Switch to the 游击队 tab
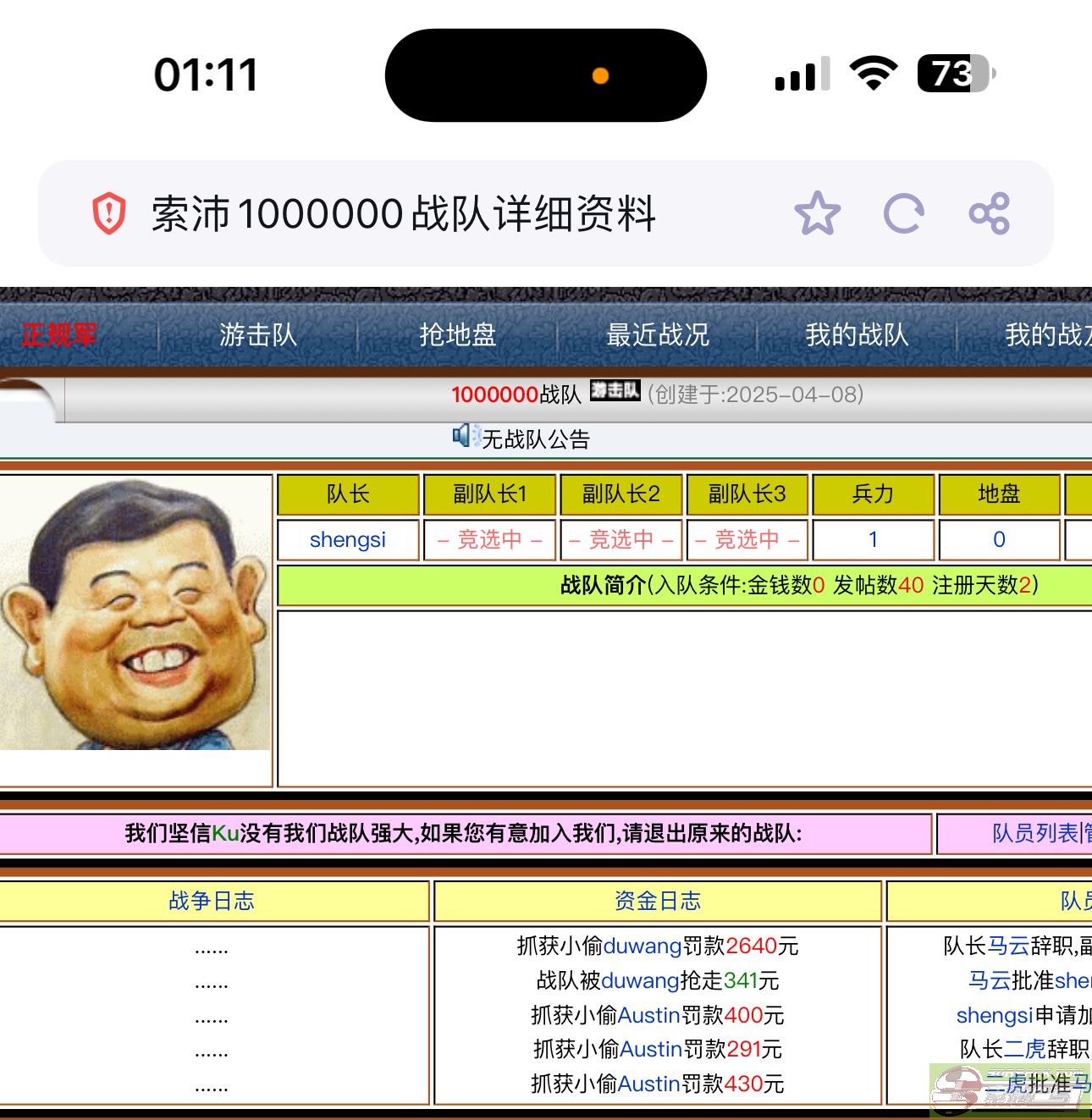Viewport: 1092px width, 1120px height. (x=258, y=335)
